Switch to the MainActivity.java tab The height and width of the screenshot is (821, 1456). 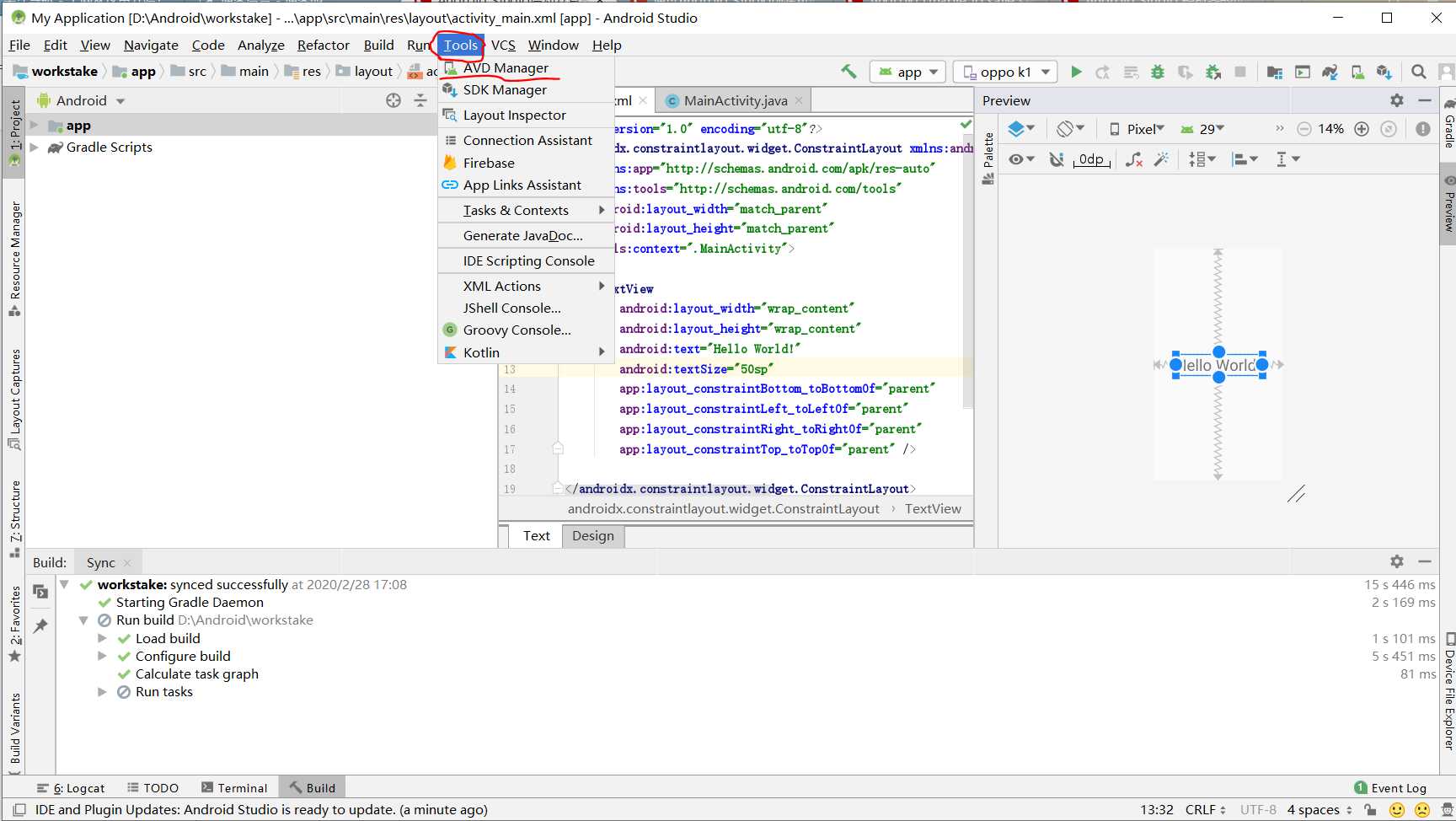point(735,101)
